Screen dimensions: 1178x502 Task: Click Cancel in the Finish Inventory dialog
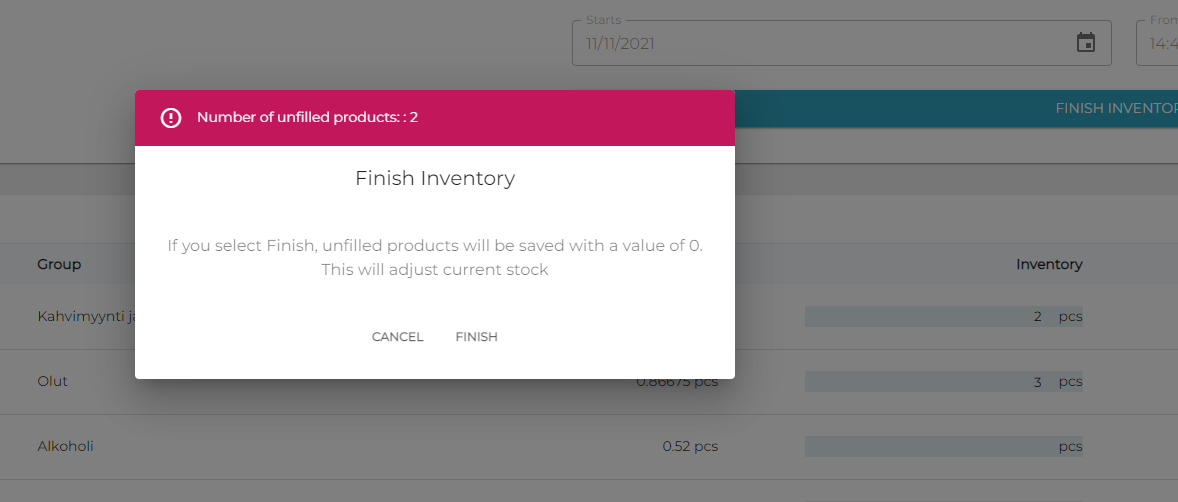tap(397, 337)
